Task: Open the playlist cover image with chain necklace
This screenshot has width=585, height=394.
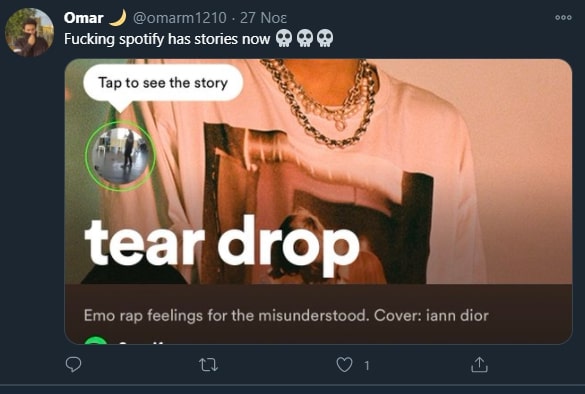Action: (x=318, y=171)
